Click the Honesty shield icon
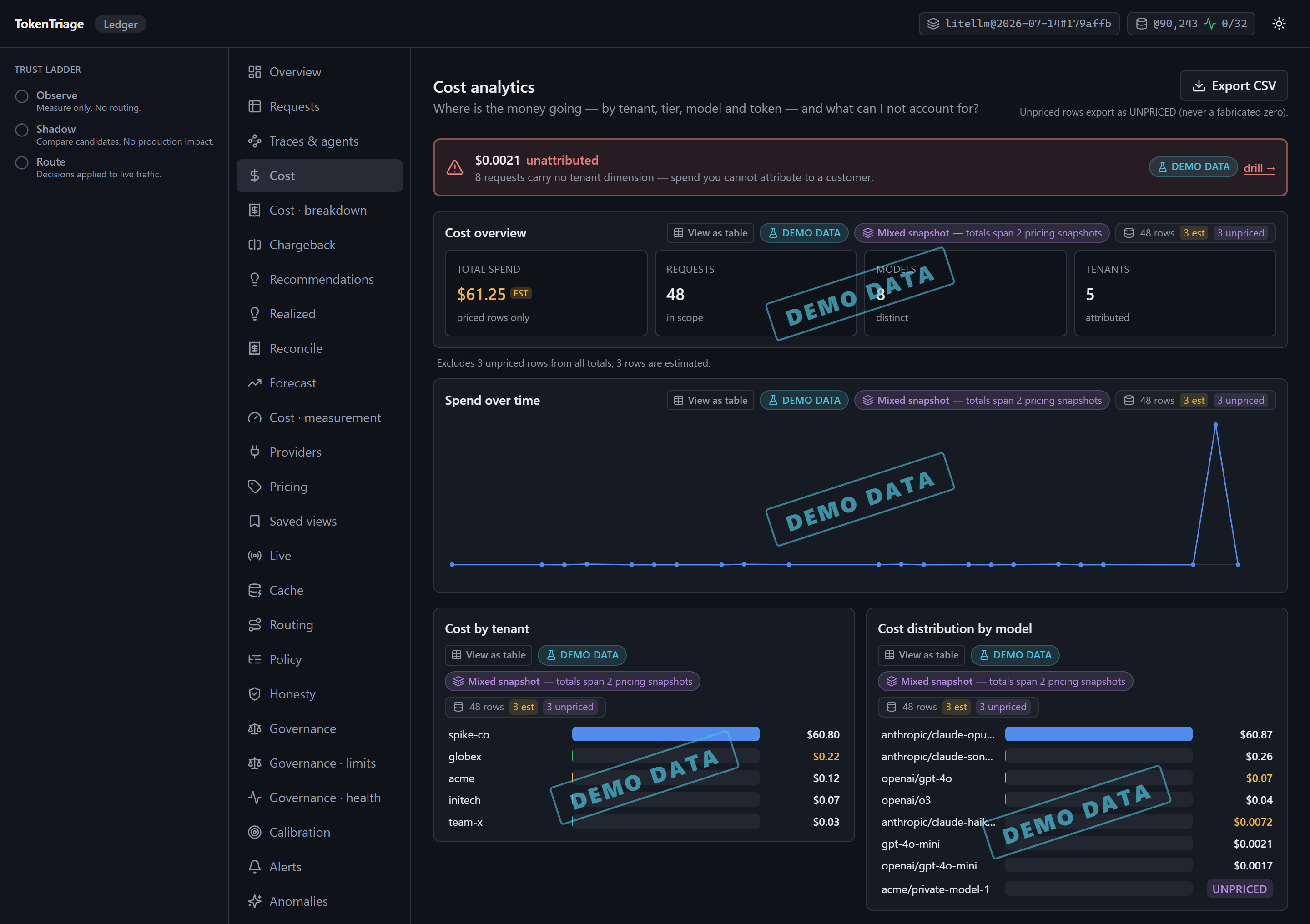This screenshot has height=924, width=1310. tap(254, 694)
